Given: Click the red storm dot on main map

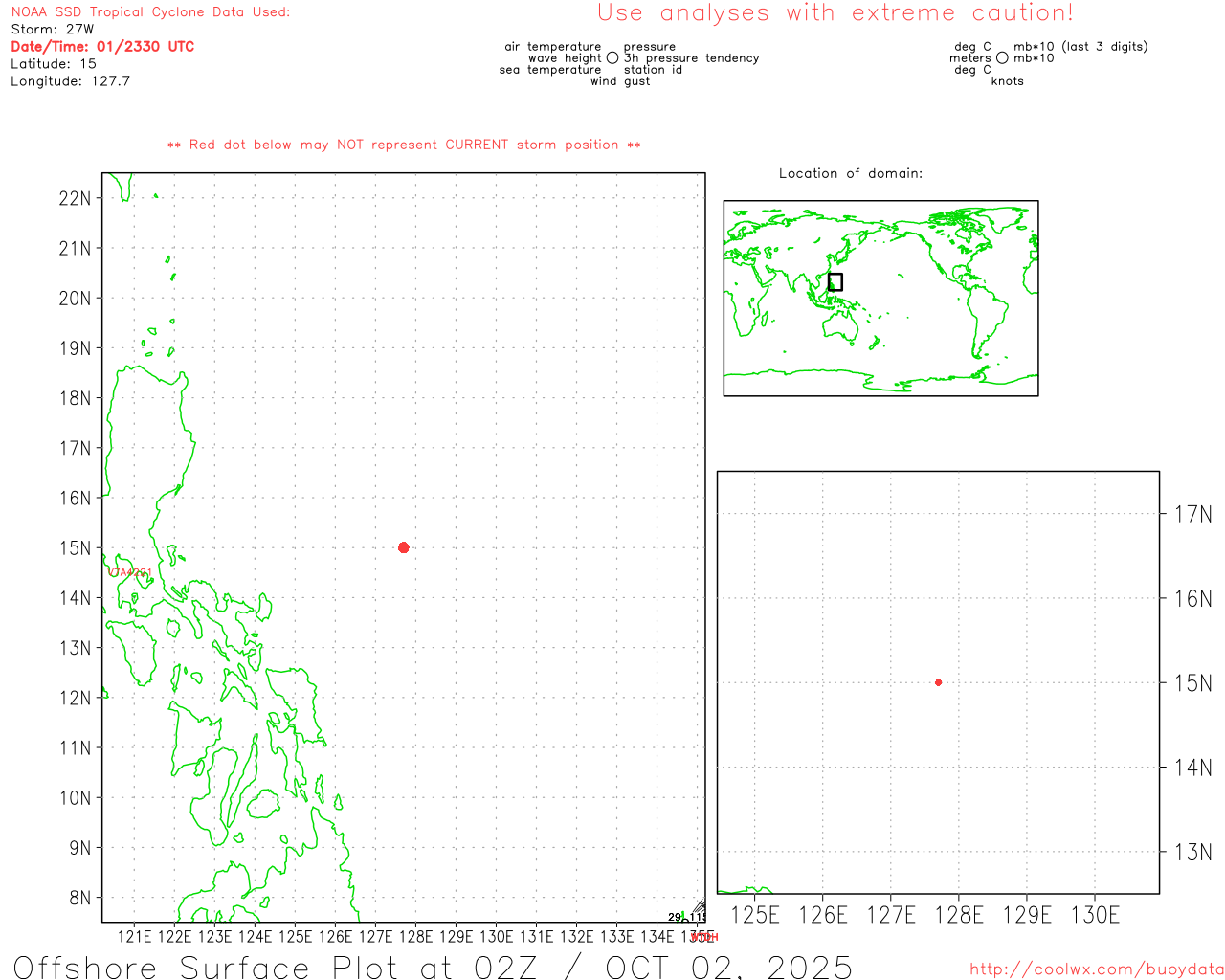Looking at the screenshot, I should (x=403, y=547).
